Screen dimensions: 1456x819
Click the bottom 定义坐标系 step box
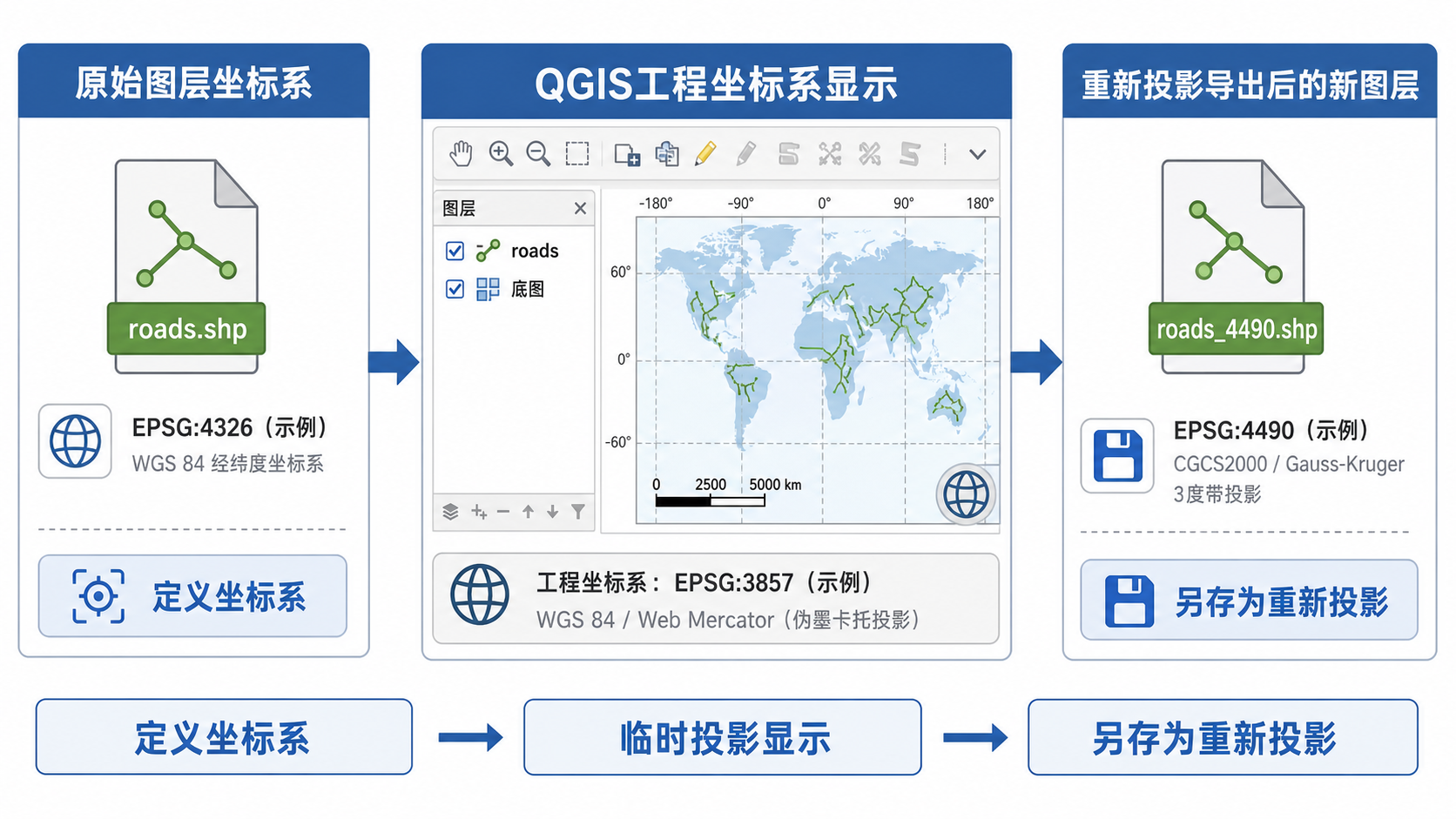224,737
